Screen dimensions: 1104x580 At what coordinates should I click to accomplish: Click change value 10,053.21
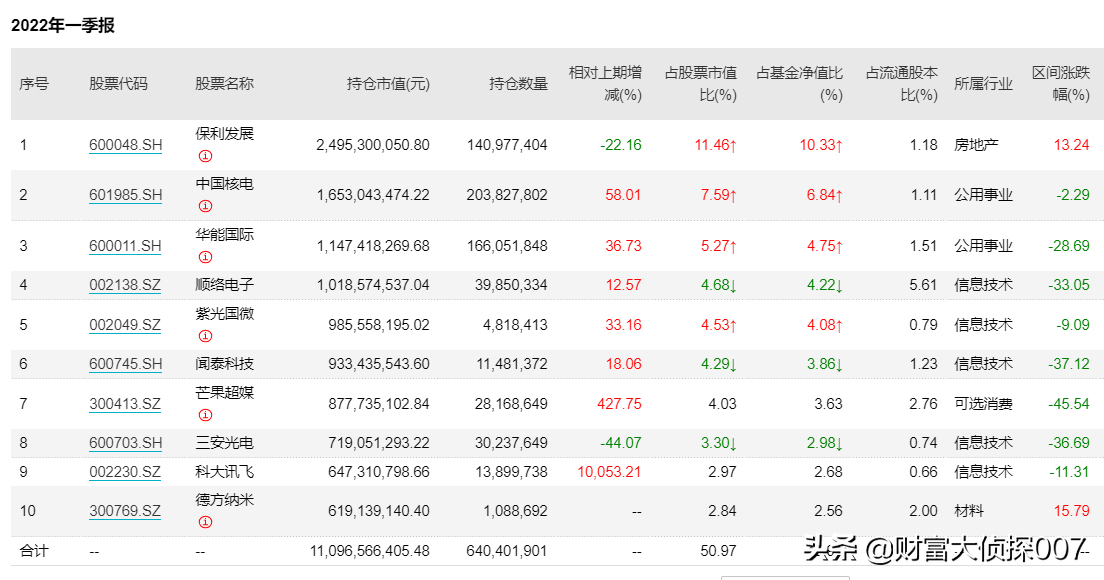click(610, 472)
